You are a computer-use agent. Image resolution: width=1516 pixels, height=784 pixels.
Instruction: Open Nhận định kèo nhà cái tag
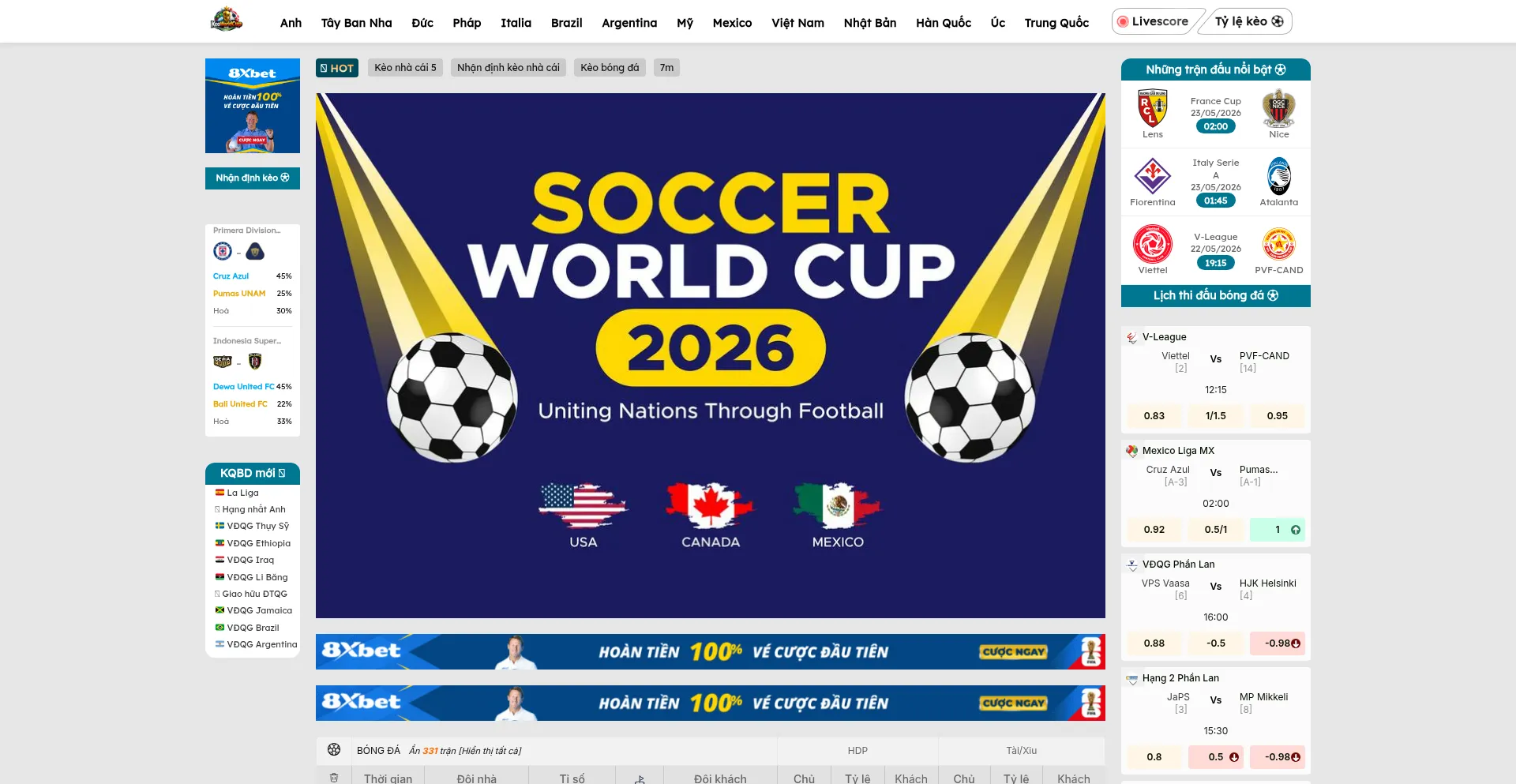[508, 68]
